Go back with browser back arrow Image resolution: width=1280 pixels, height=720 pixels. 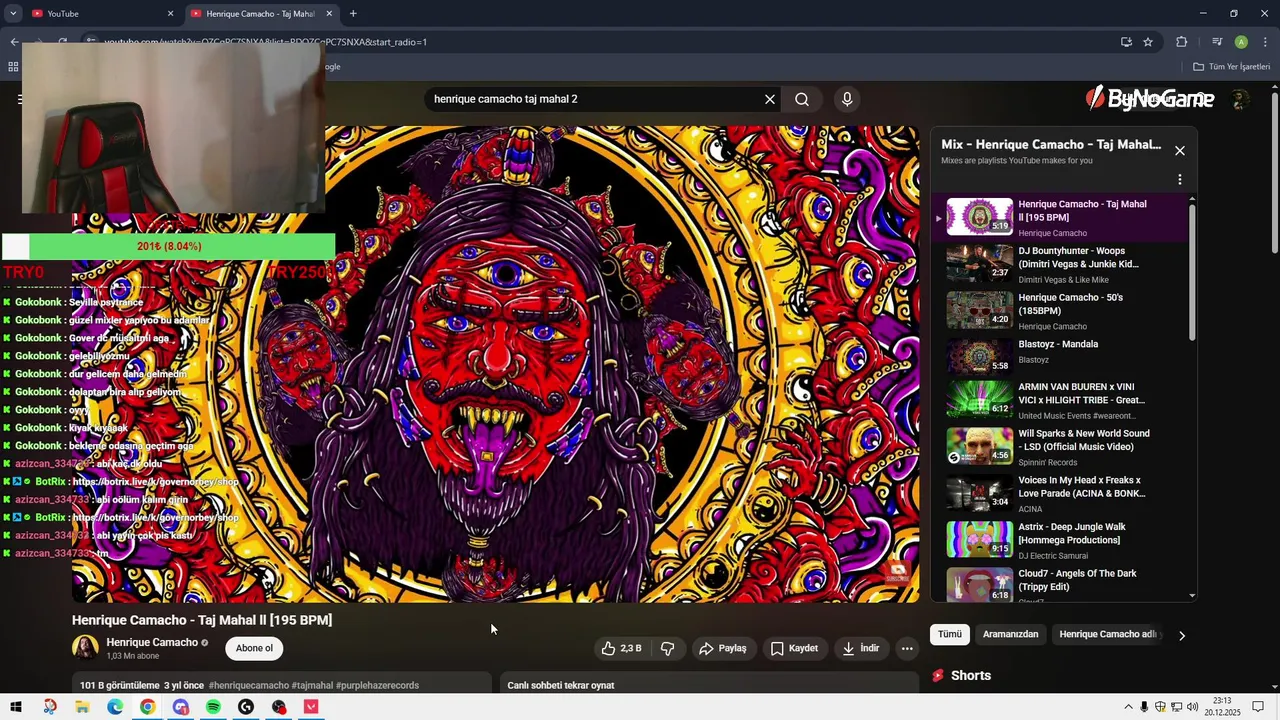[x=14, y=42]
